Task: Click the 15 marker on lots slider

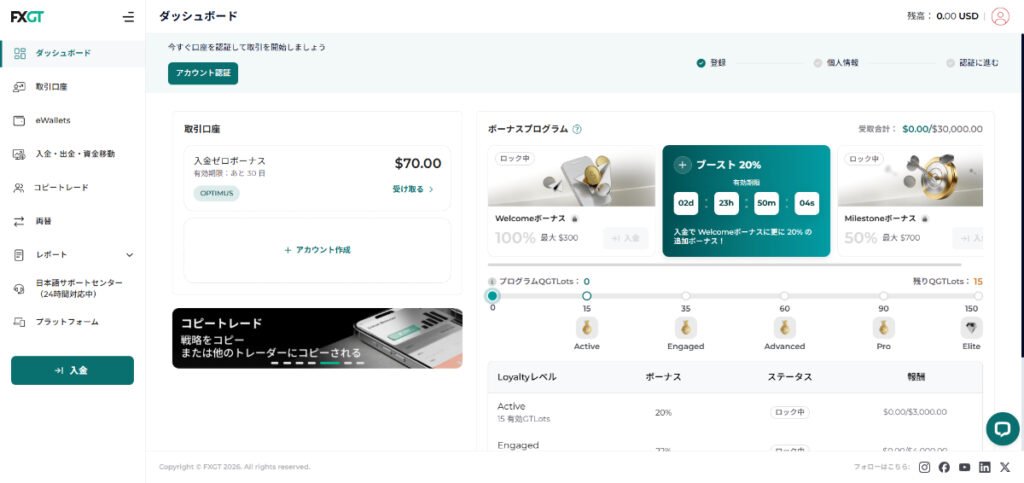Action: click(x=586, y=296)
